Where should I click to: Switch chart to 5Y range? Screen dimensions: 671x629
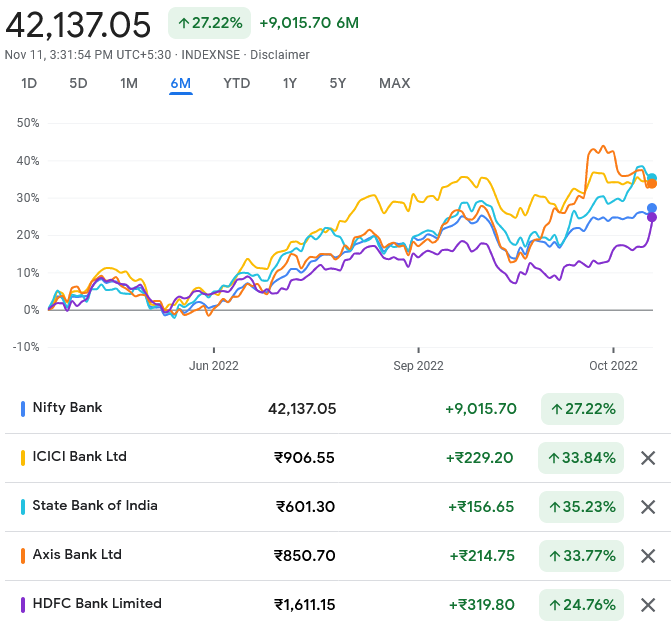pos(338,83)
